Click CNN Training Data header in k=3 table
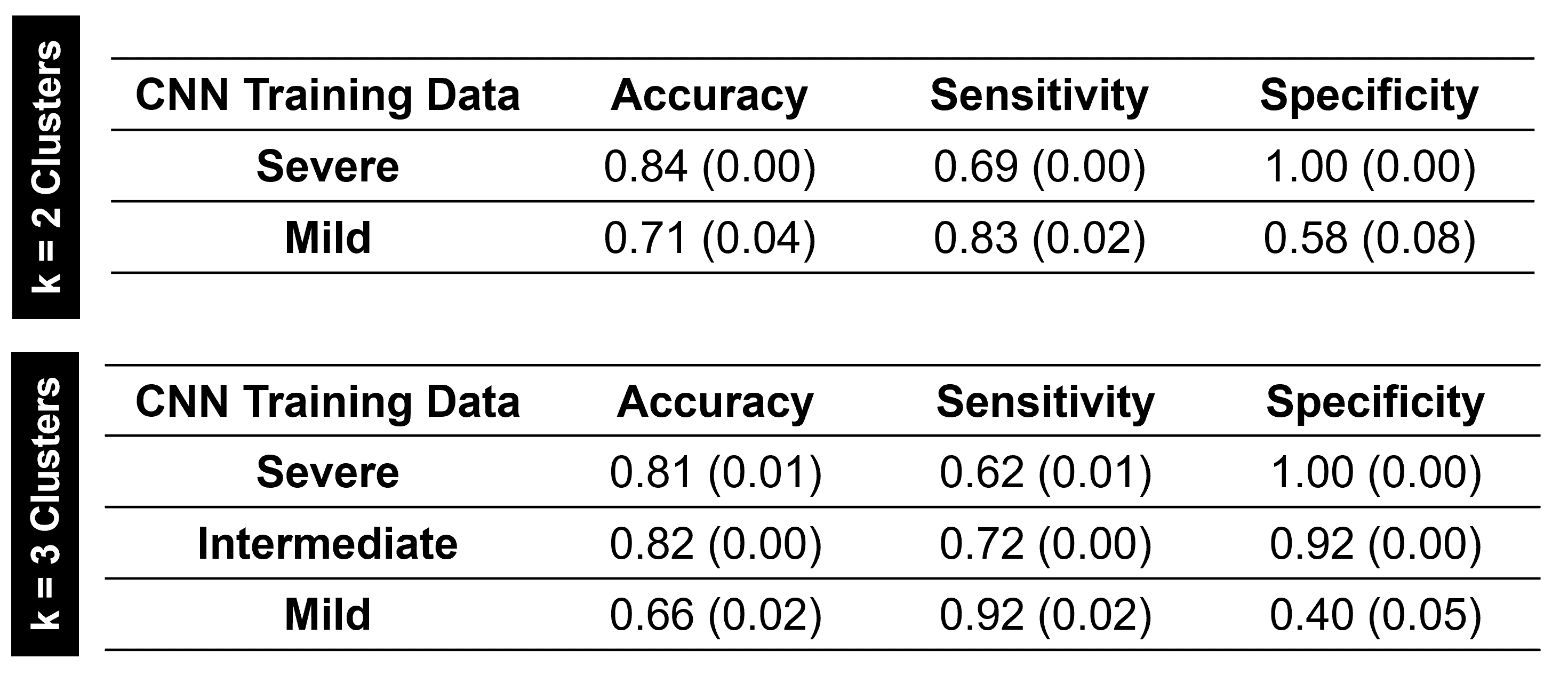The width and height of the screenshot is (1568, 690). click(x=327, y=402)
